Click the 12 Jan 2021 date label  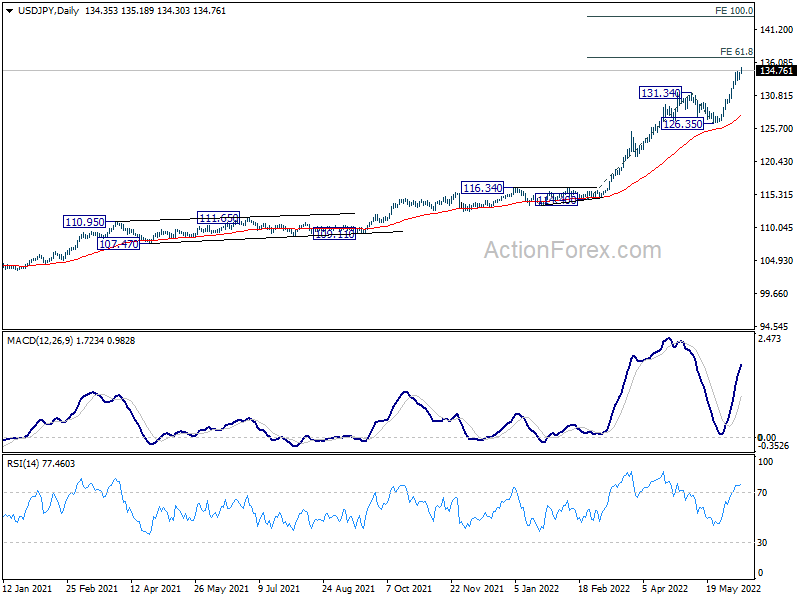pyautogui.click(x=28, y=590)
